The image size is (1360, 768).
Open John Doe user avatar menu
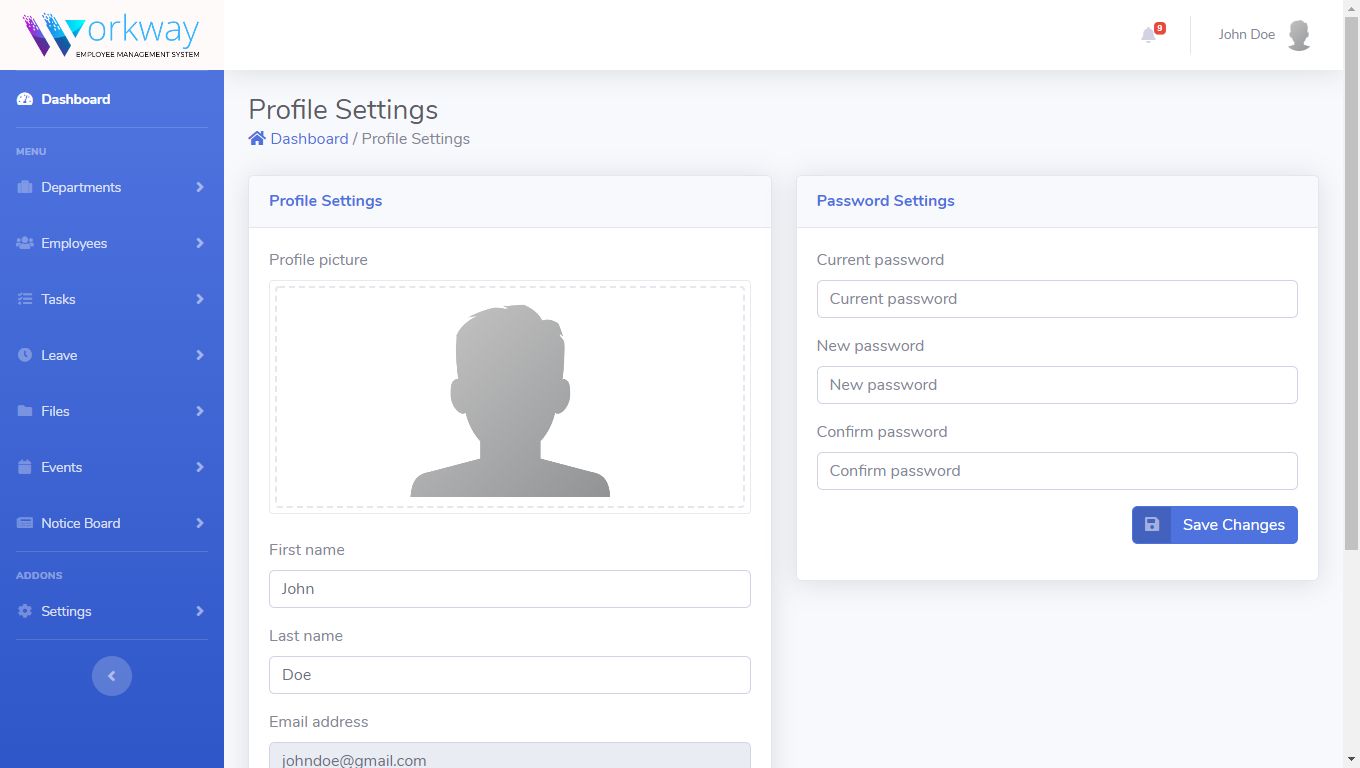(x=1299, y=35)
